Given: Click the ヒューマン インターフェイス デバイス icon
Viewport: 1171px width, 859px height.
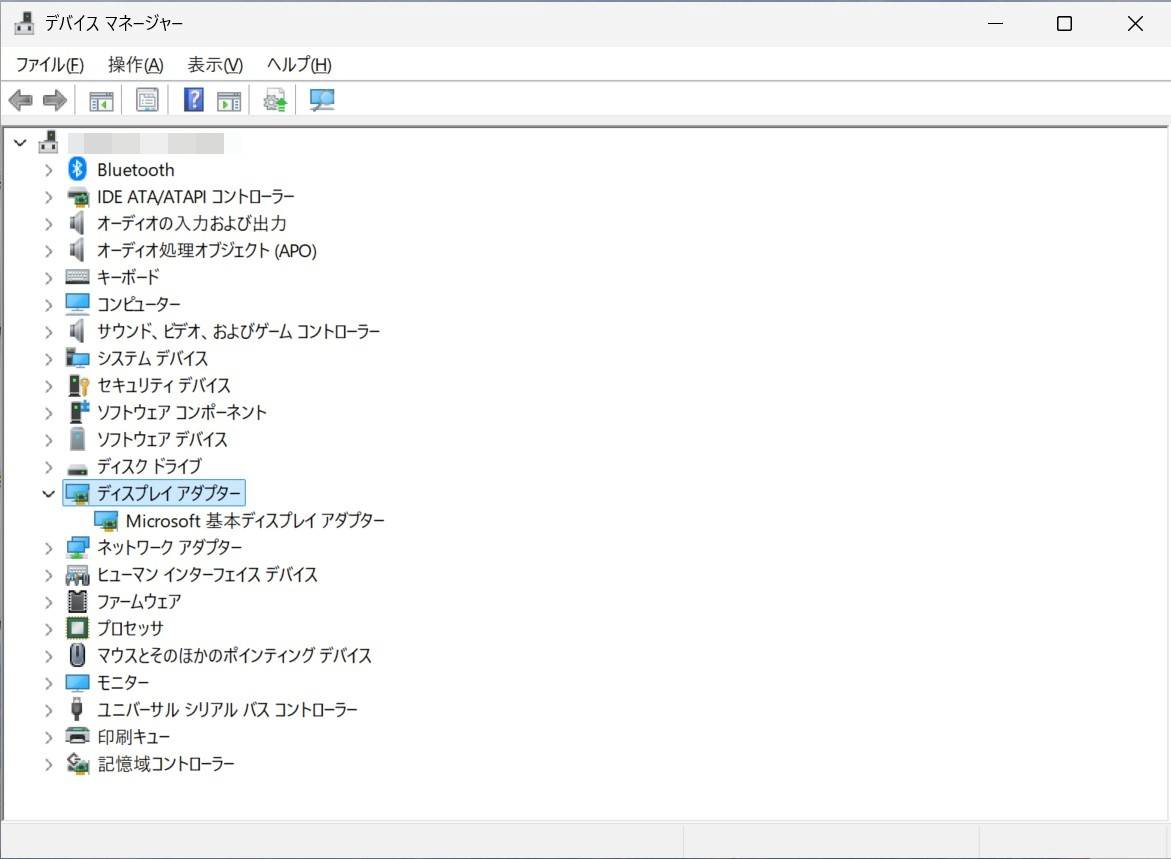Looking at the screenshot, I should tap(78, 575).
